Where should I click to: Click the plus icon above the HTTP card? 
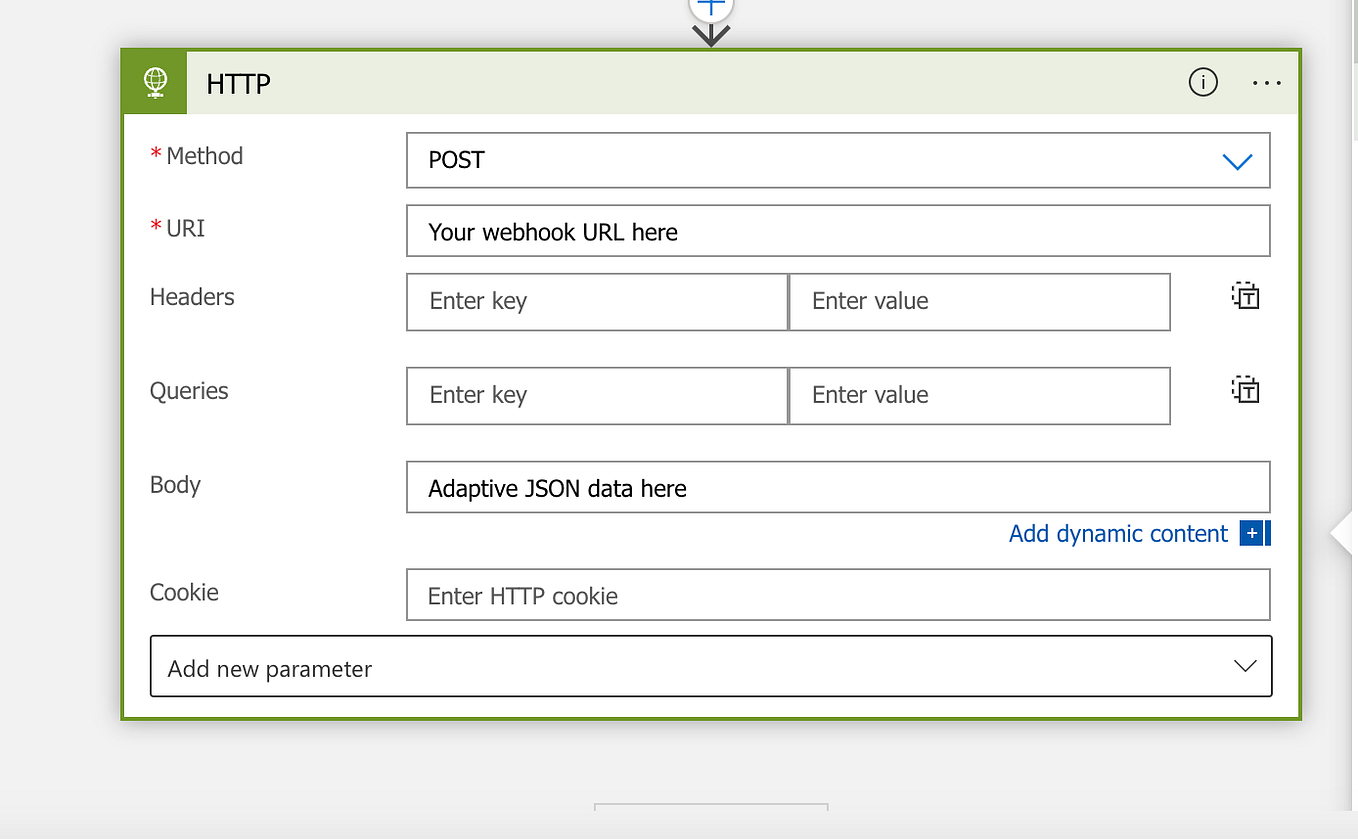tap(710, 8)
